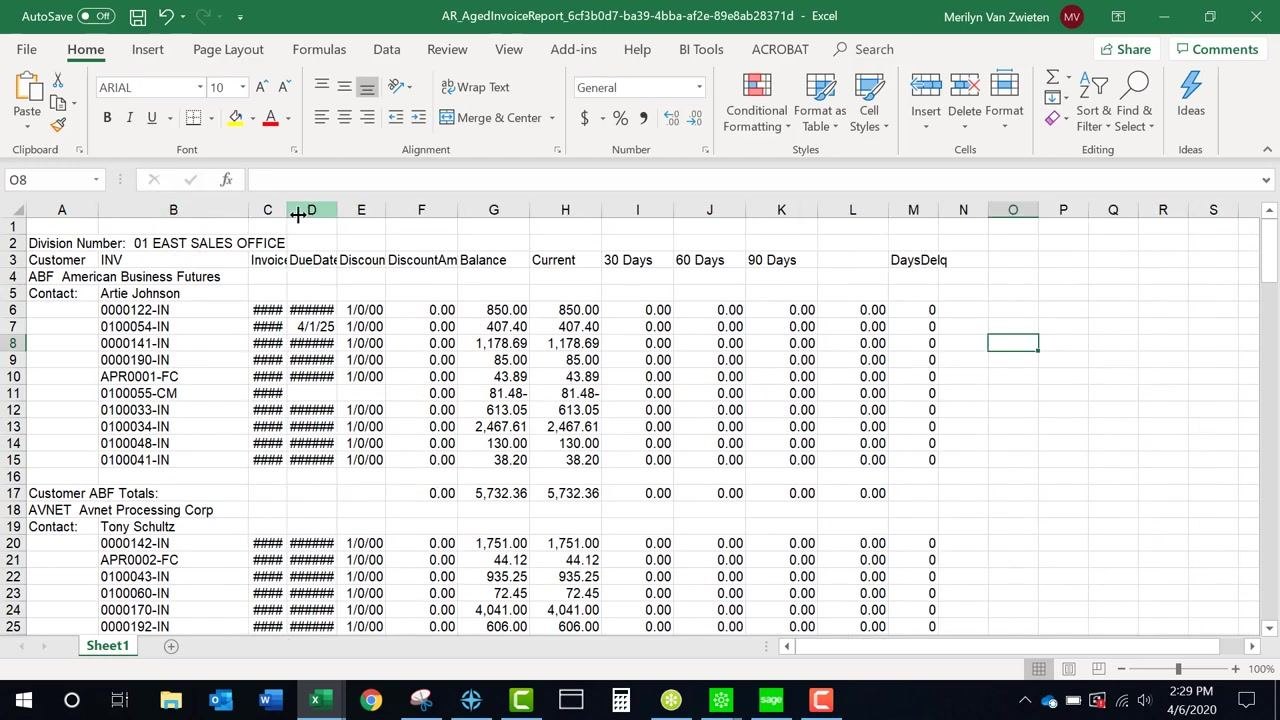The width and height of the screenshot is (1280, 720).
Task: Adjust the zoom slider in status bar
Action: coord(1178,669)
